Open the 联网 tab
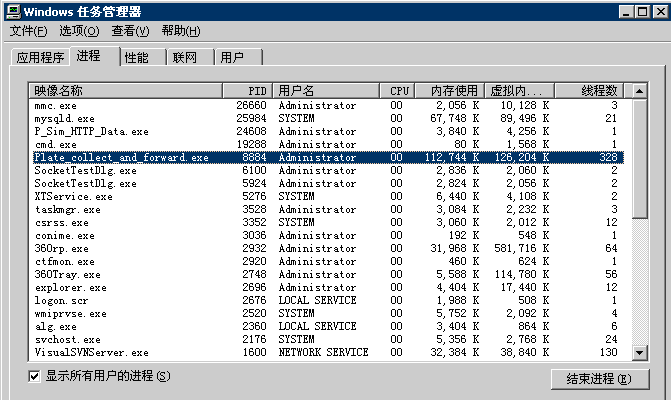This screenshot has height=400, width=671. click(x=191, y=57)
